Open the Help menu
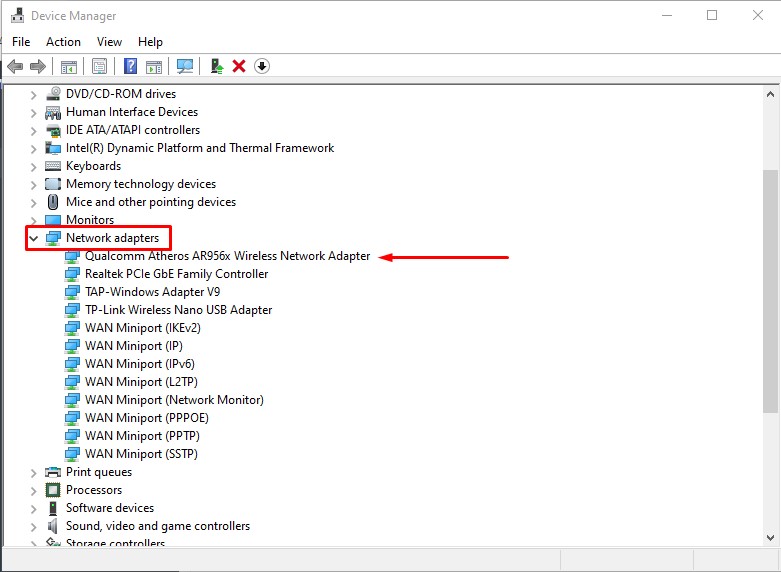Screen dimensions: 781x572 pos(150,42)
